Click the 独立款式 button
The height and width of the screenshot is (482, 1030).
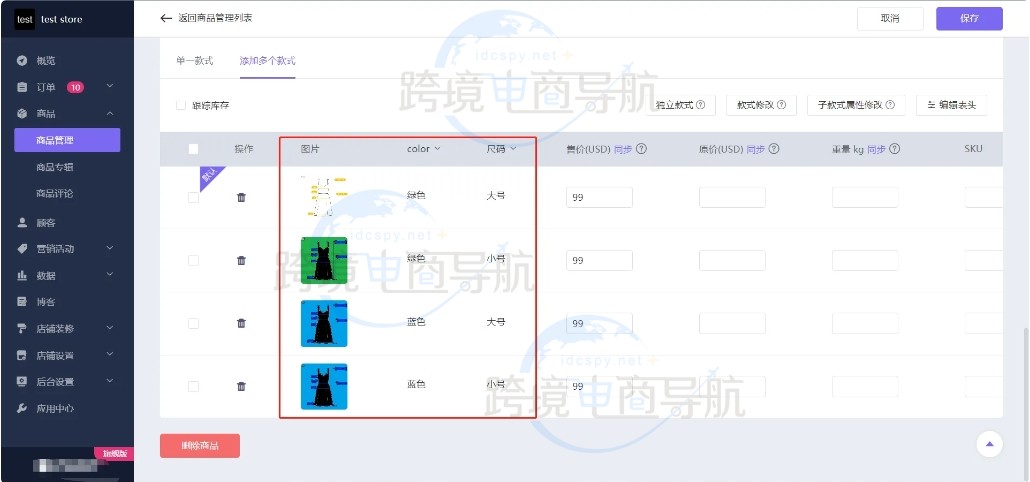coord(680,105)
